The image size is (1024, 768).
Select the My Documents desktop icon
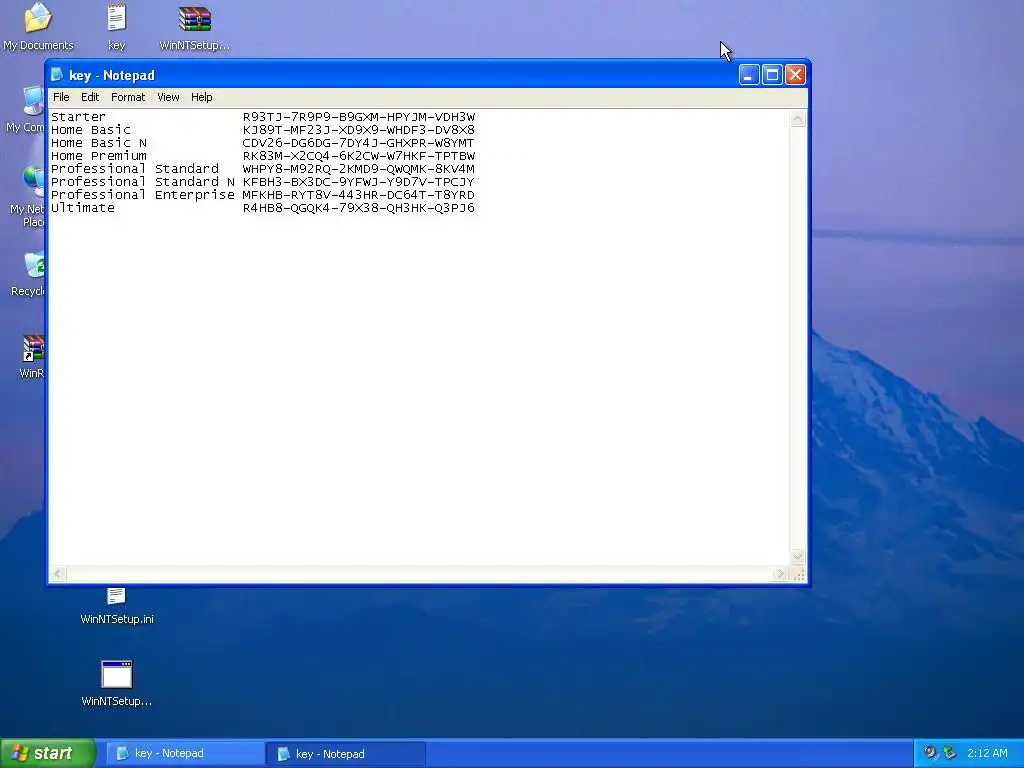[x=38, y=26]
